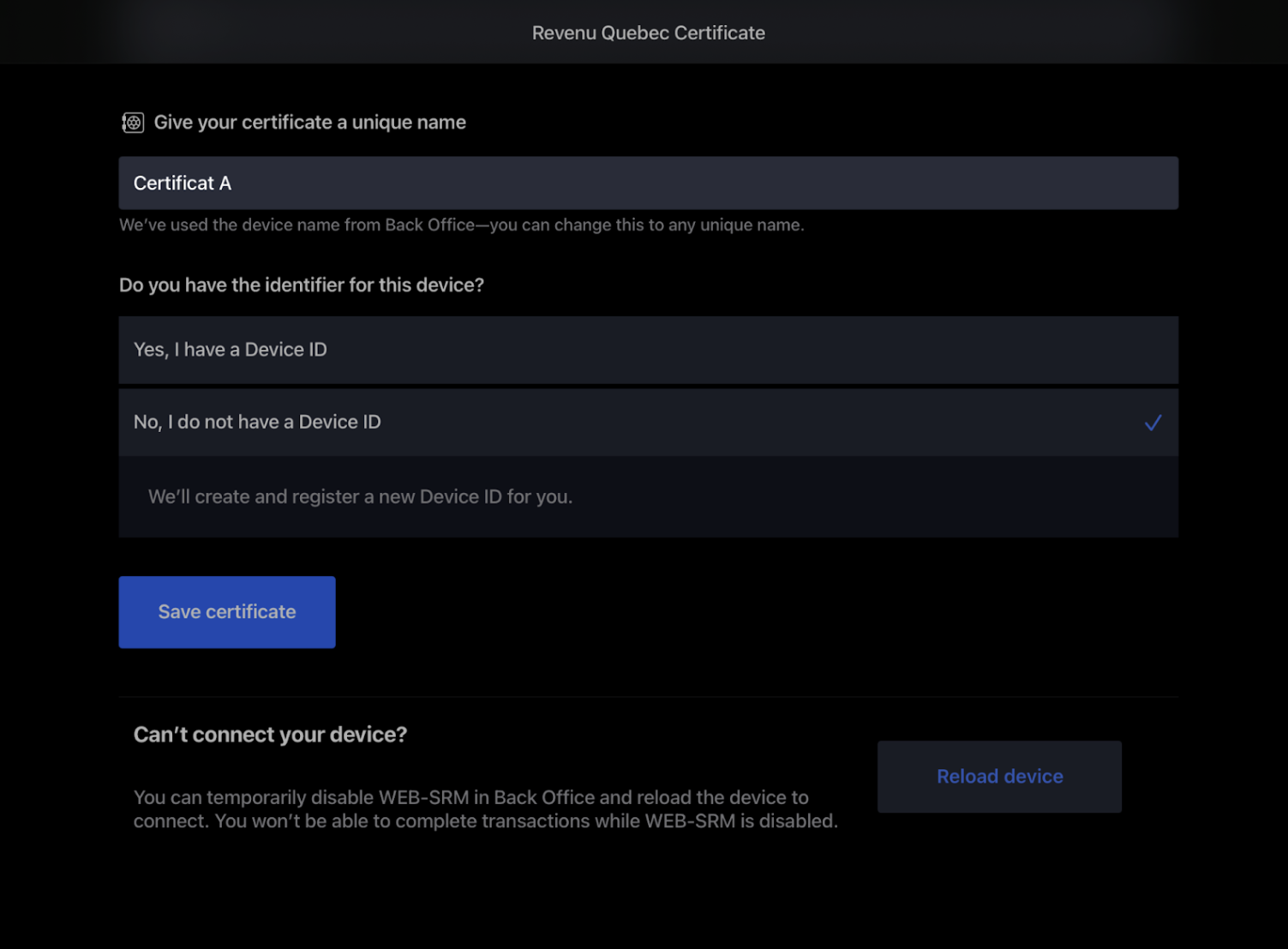
Task: Select 'Yes, I have a Device ID'
Action: point(649,350)
